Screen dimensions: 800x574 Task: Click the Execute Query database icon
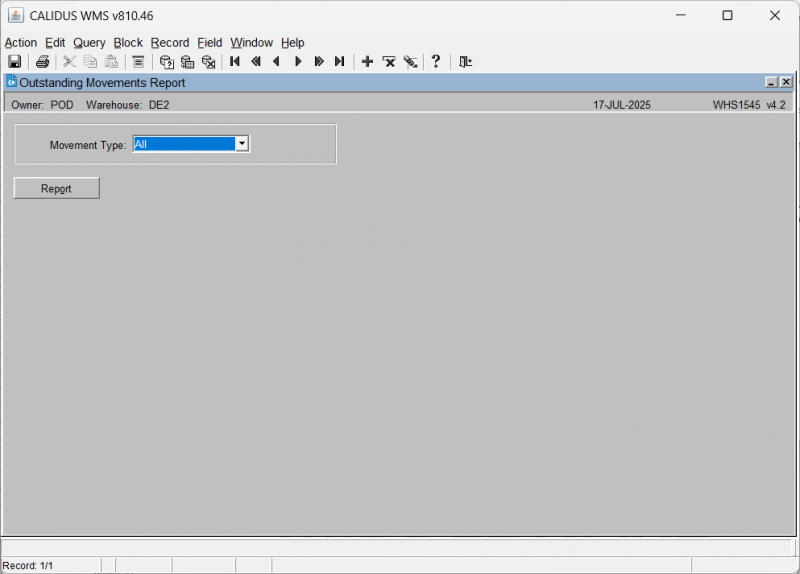tap(187, 62)
